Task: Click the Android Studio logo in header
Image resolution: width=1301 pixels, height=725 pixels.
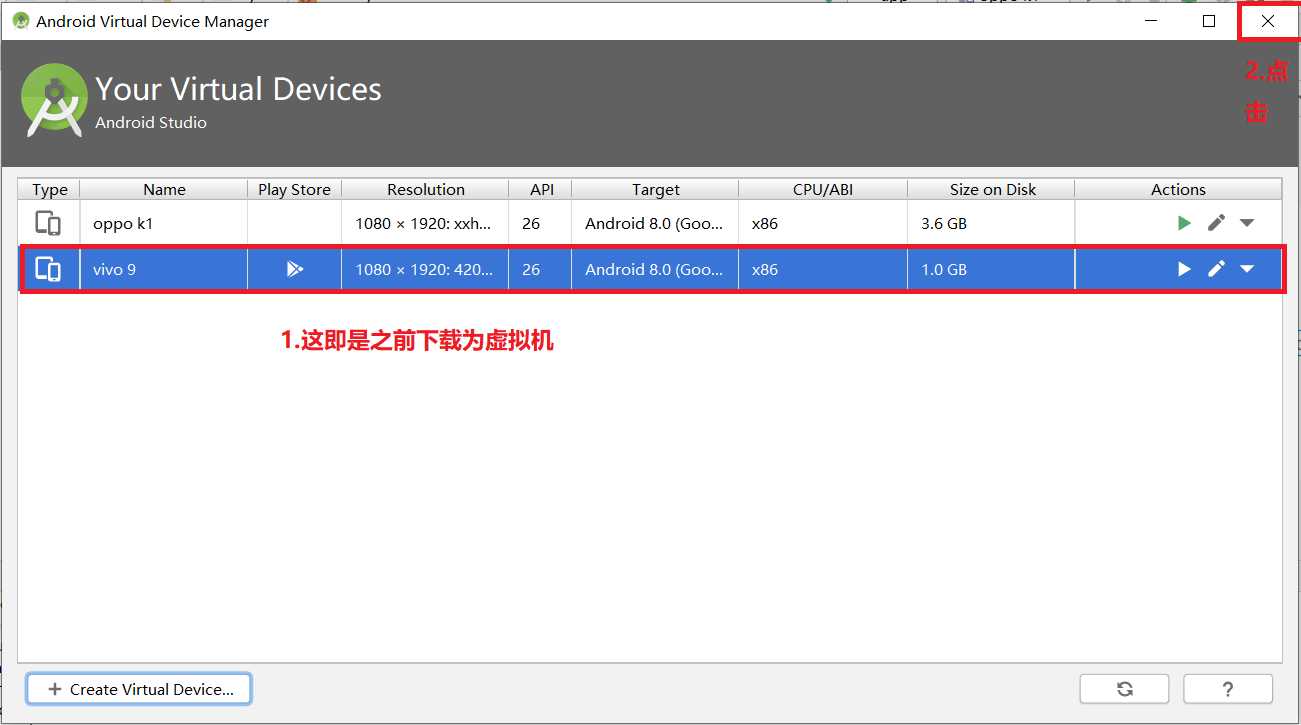Action: point(55,100)
